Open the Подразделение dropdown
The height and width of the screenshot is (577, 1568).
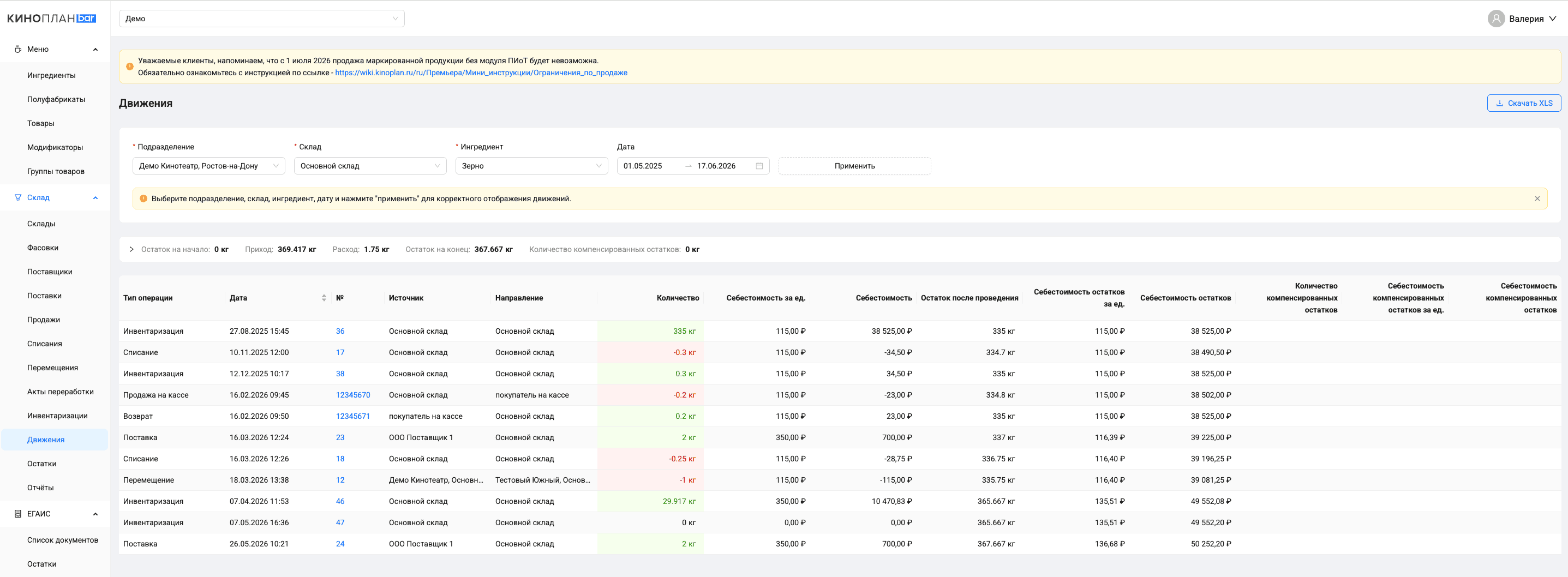(x=209, y=166)
